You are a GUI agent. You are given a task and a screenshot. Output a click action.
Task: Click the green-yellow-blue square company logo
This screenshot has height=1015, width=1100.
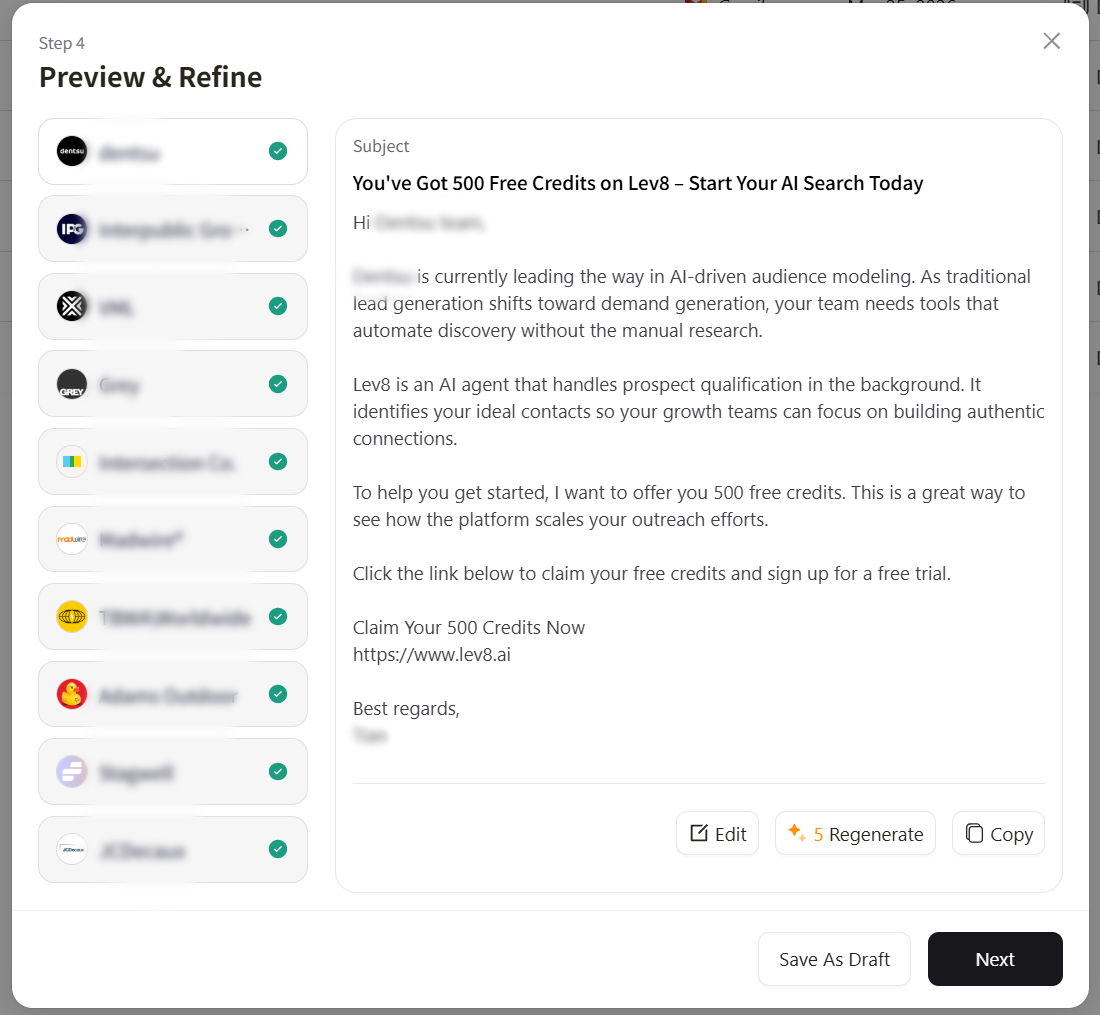coord(72,462)
